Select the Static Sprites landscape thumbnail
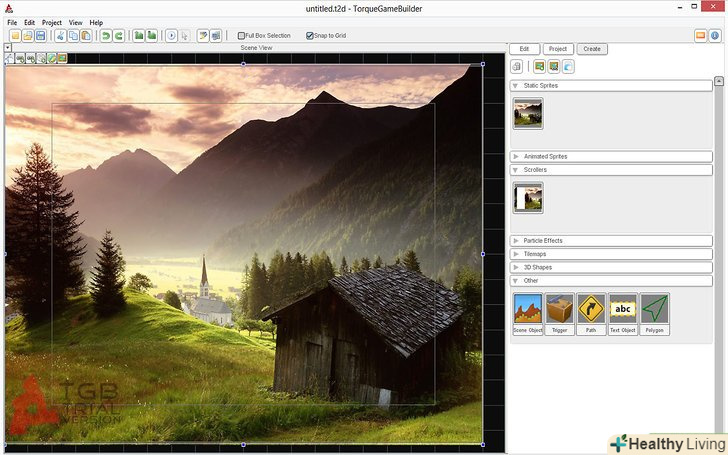This screenshot has height=455, width=728. tap(528, 113)
